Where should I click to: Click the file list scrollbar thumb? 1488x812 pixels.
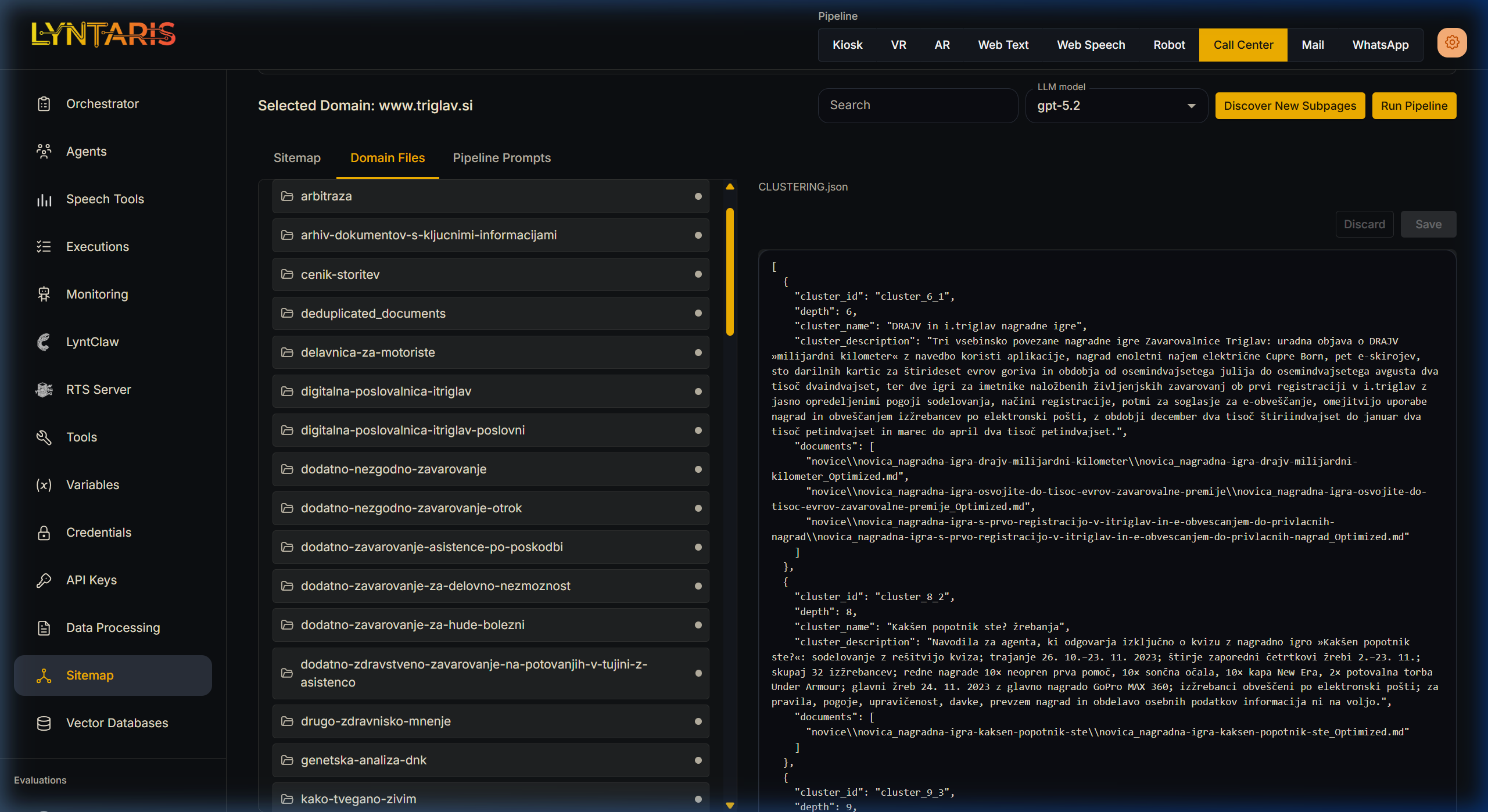(730, 271)
